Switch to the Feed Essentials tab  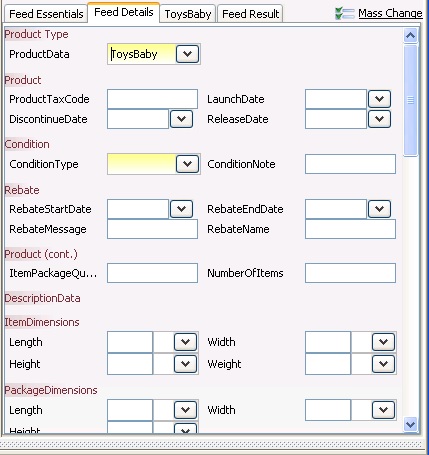(x=46, y=14)
